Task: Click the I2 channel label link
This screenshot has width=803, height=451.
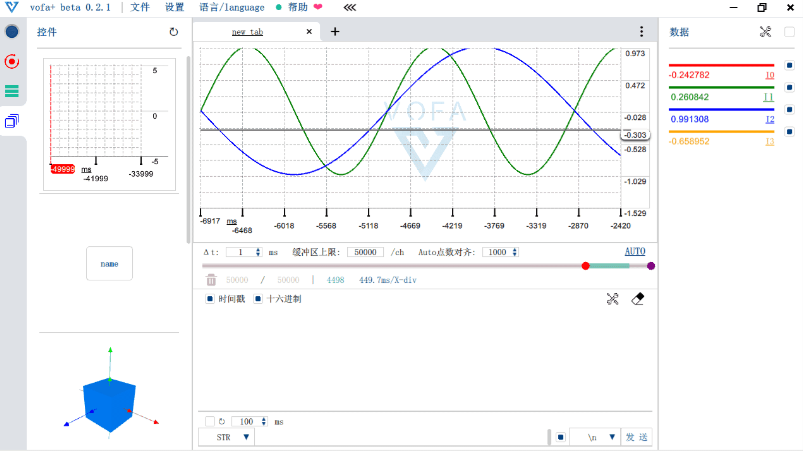Action: pos(769,119)
